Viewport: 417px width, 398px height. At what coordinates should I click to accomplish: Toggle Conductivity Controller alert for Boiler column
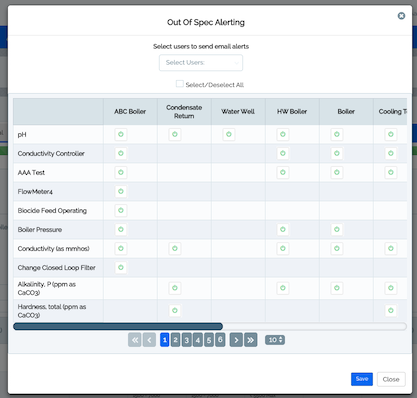pos(337,153)
